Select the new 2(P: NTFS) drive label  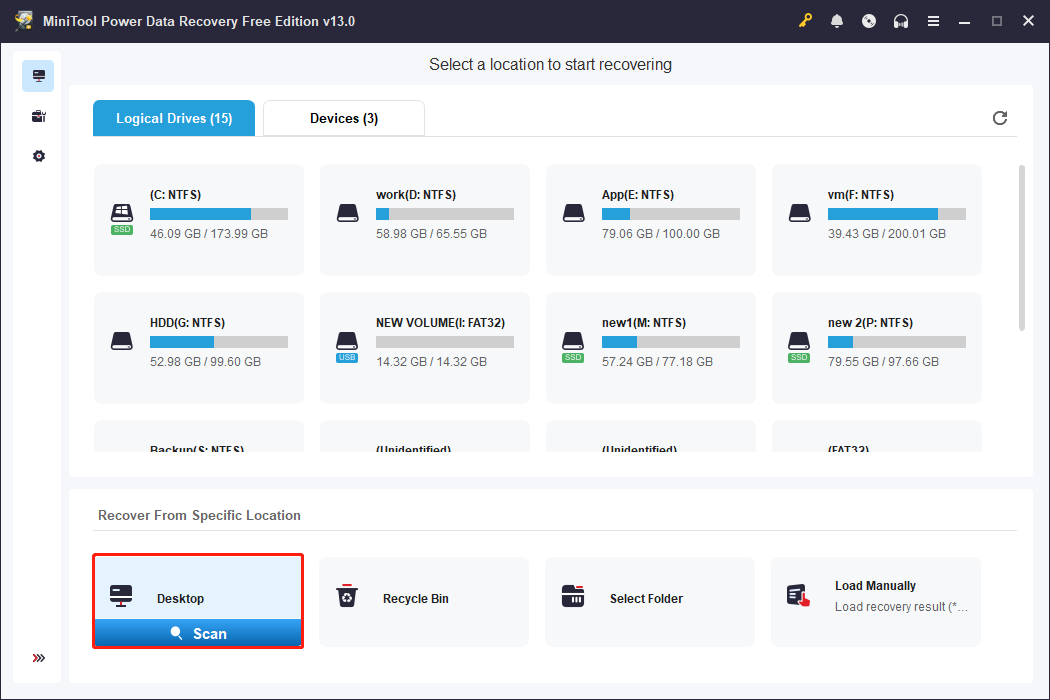point(870,322)
